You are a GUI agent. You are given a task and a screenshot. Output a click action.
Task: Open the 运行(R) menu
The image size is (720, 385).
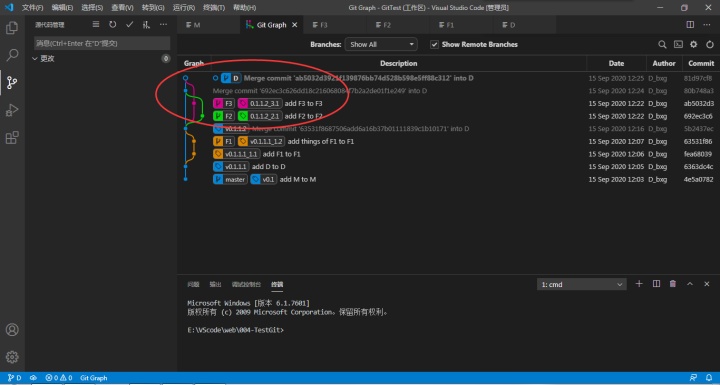(x=184, y=8)
